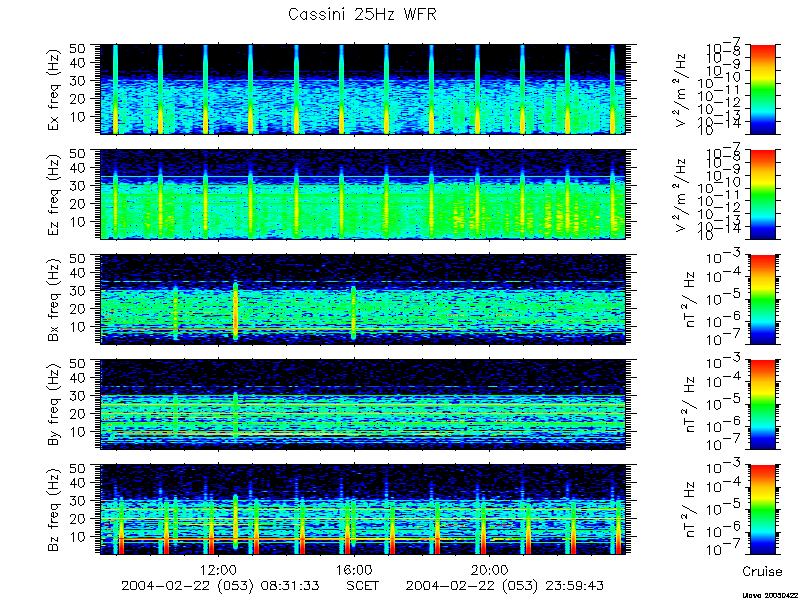
Task: Select the "Ez freq (Hz)" axis label
Action: click(x=55, y=194)
